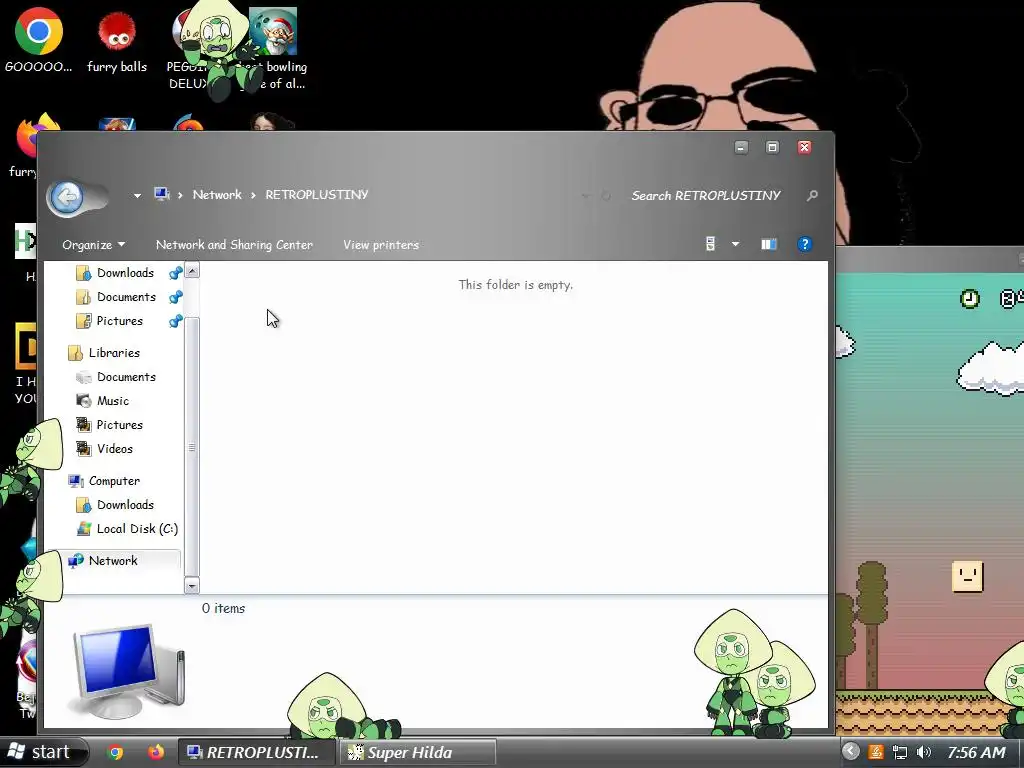Click smiley face block in Super Hilda
Screen dimensions: 1024x768
click(x=967, y=576)
